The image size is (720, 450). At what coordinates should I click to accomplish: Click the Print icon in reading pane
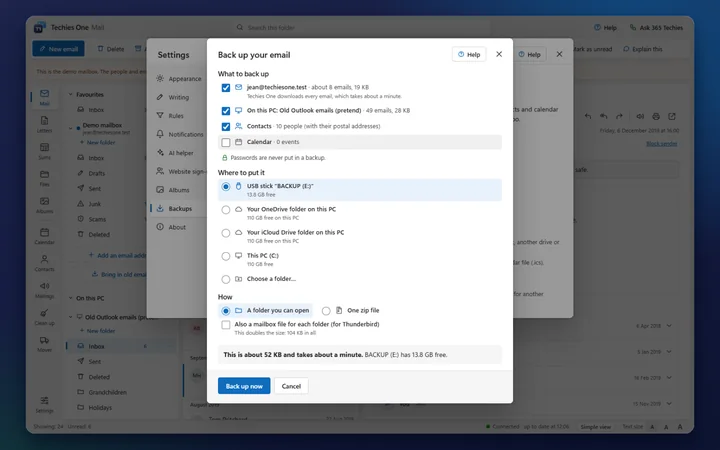click(656, 116)
